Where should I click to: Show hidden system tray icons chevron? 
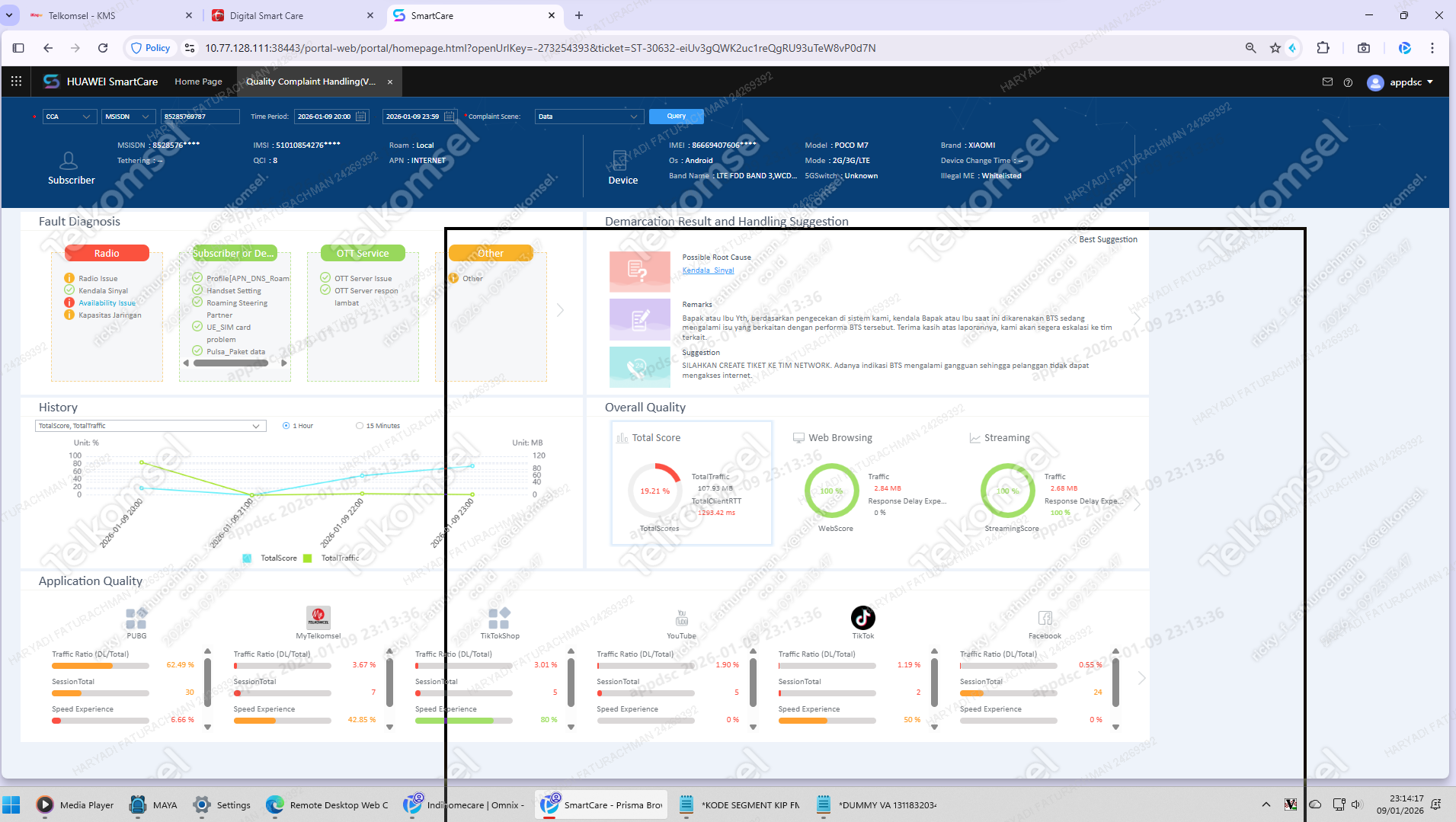point(1266,804)
